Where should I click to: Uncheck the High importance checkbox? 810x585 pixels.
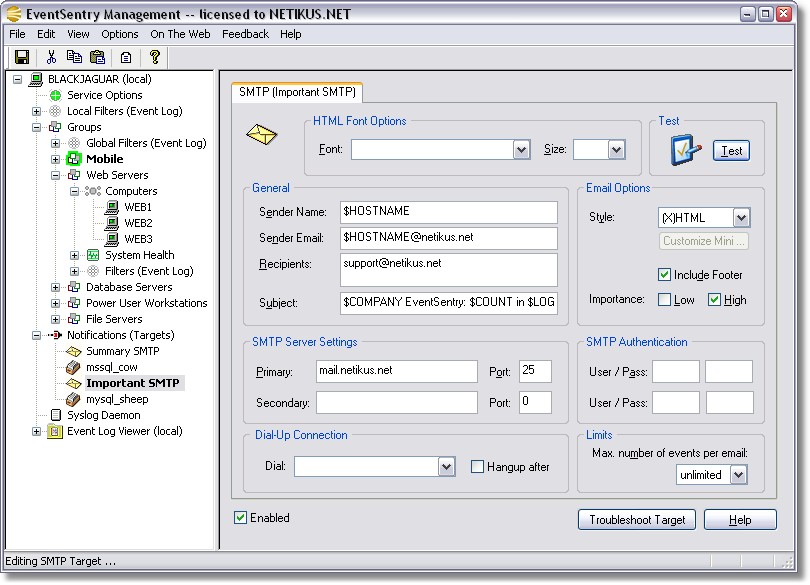click(x=714, y=300)
